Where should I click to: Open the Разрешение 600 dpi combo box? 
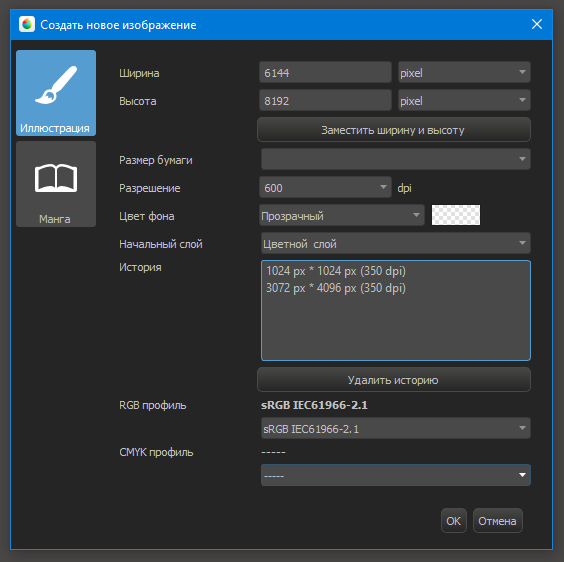click(325, 187)
